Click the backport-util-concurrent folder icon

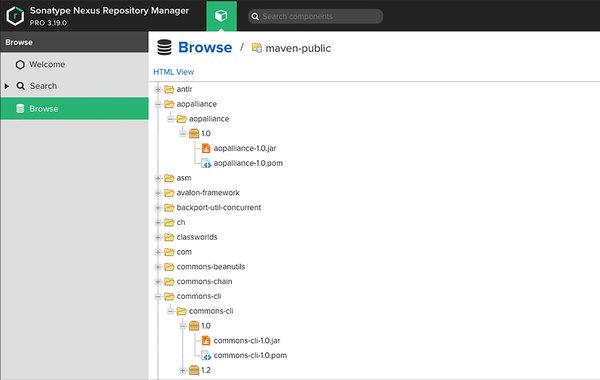169,208
